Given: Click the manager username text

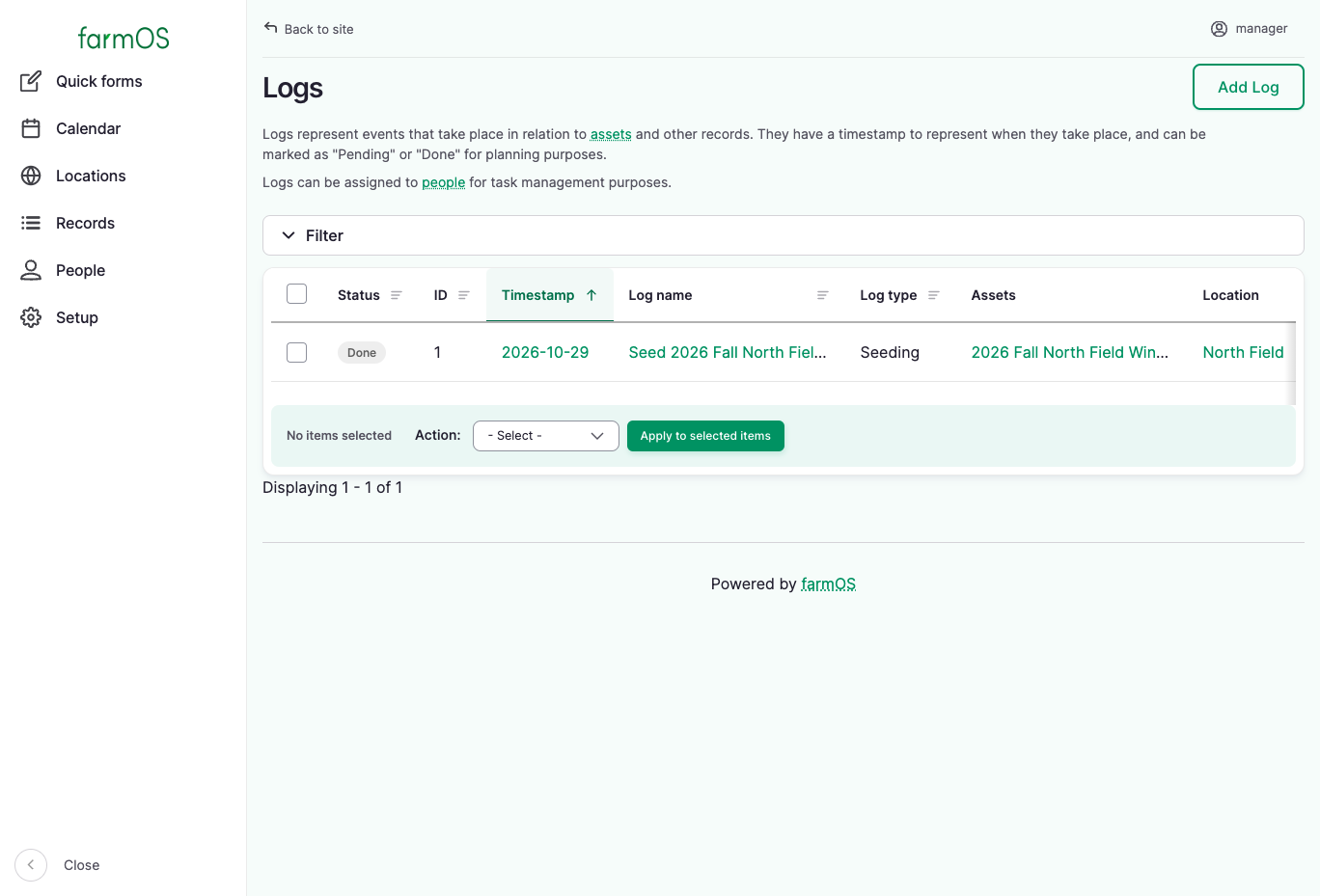Looking at the screenshot, I should [x=1261, y=29].
